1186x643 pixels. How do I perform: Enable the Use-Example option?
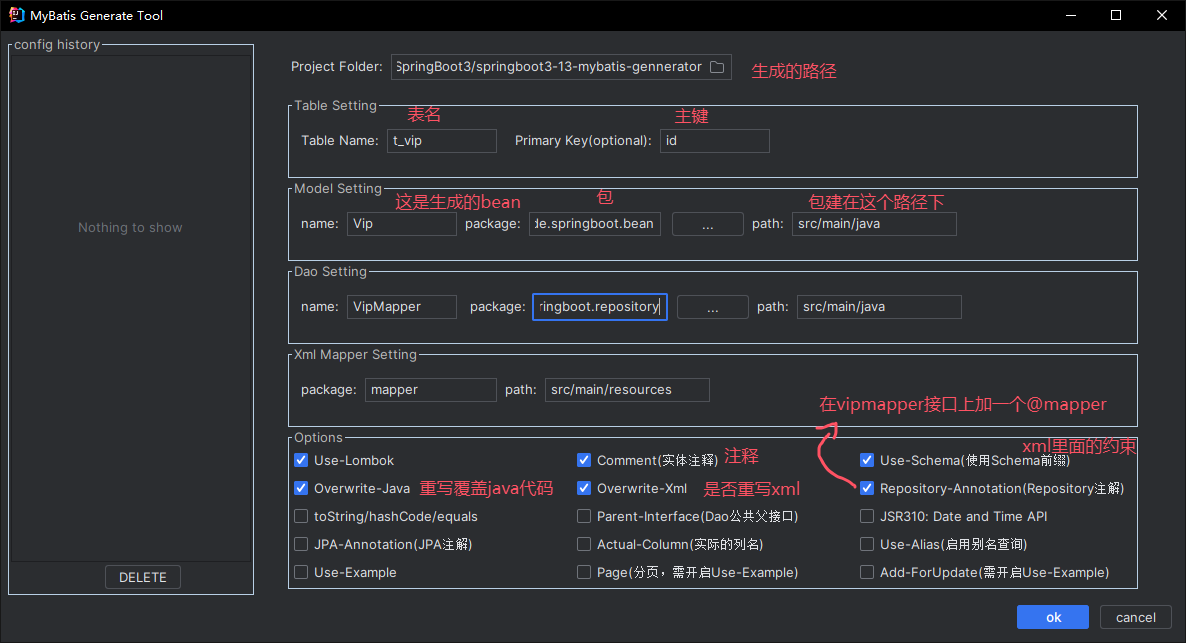tap(301, 572)
